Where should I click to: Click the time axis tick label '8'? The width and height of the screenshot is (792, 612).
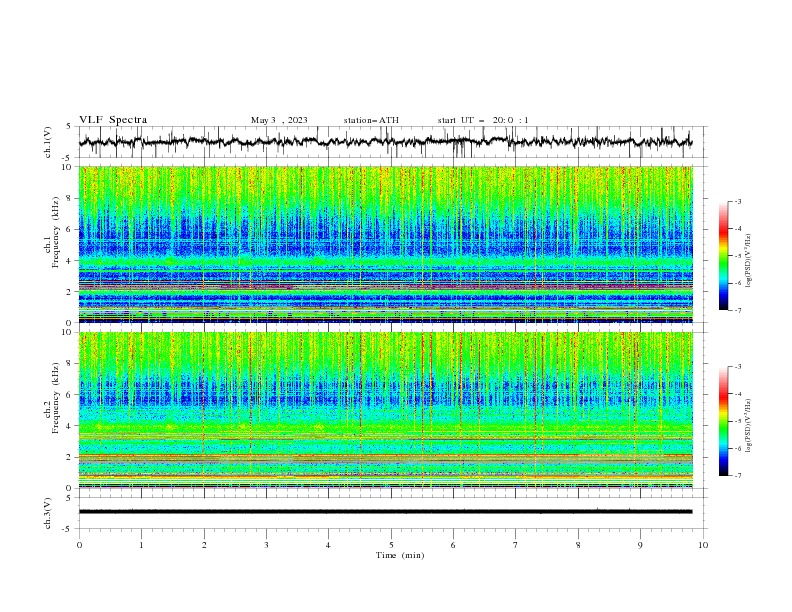click(x=578, y=545)
